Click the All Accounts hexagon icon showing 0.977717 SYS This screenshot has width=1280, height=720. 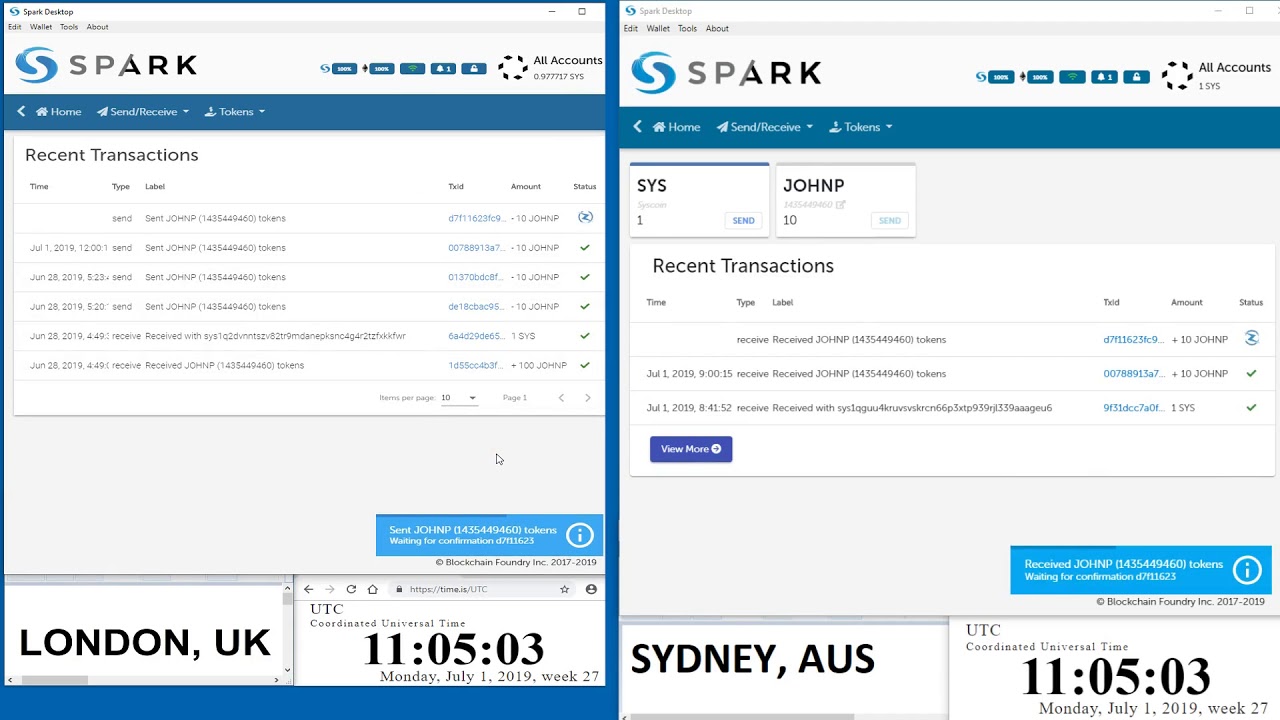(x=513, y=67)
